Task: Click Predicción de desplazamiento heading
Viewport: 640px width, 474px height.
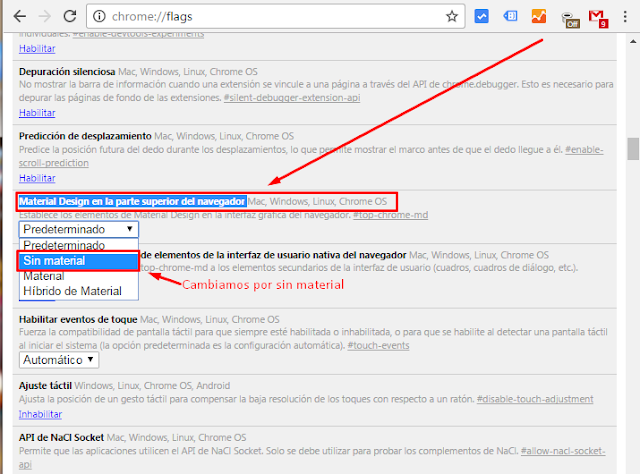Action: pyautogui.click(x=85, y=136)
